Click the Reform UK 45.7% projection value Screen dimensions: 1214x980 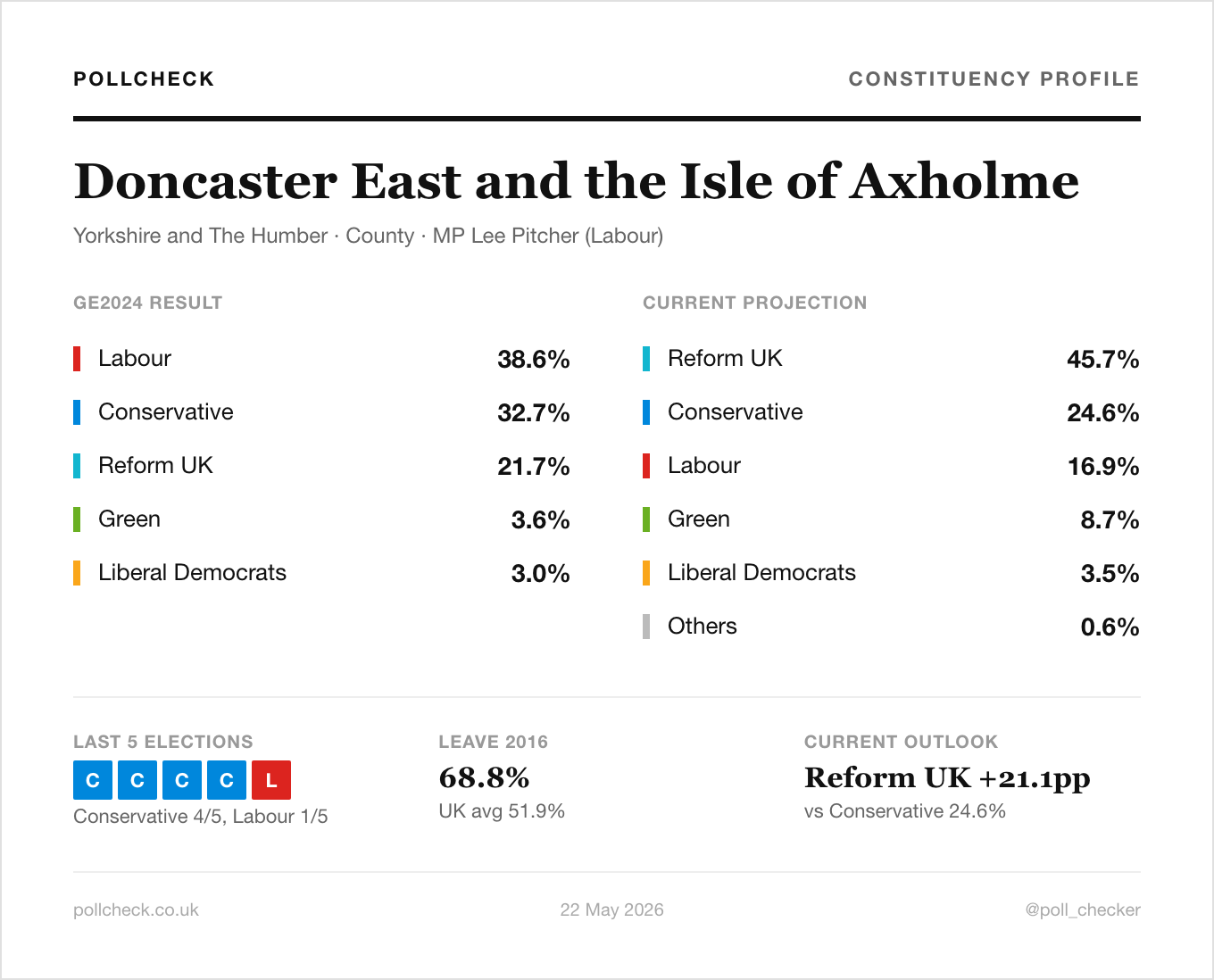pyautogui.click(x=1103, y=360)
